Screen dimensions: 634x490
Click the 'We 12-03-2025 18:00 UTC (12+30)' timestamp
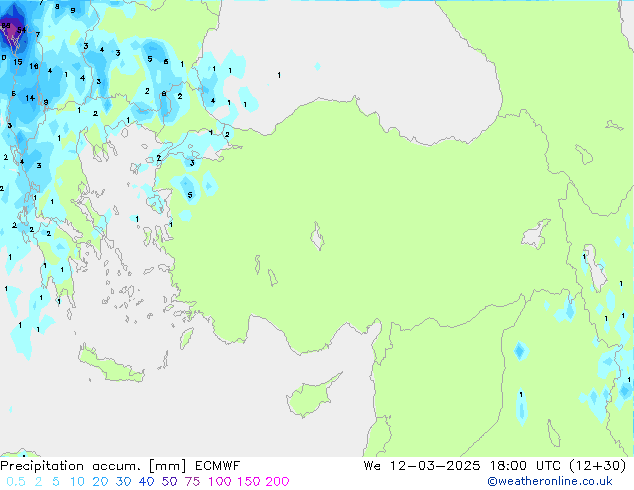tap(495, 466)
